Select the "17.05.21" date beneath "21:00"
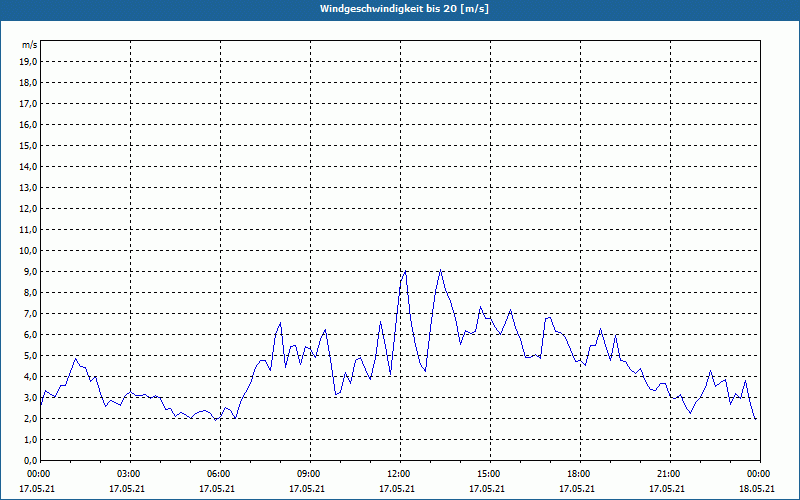Screen dimensions: 800x500 coord(667,488)
